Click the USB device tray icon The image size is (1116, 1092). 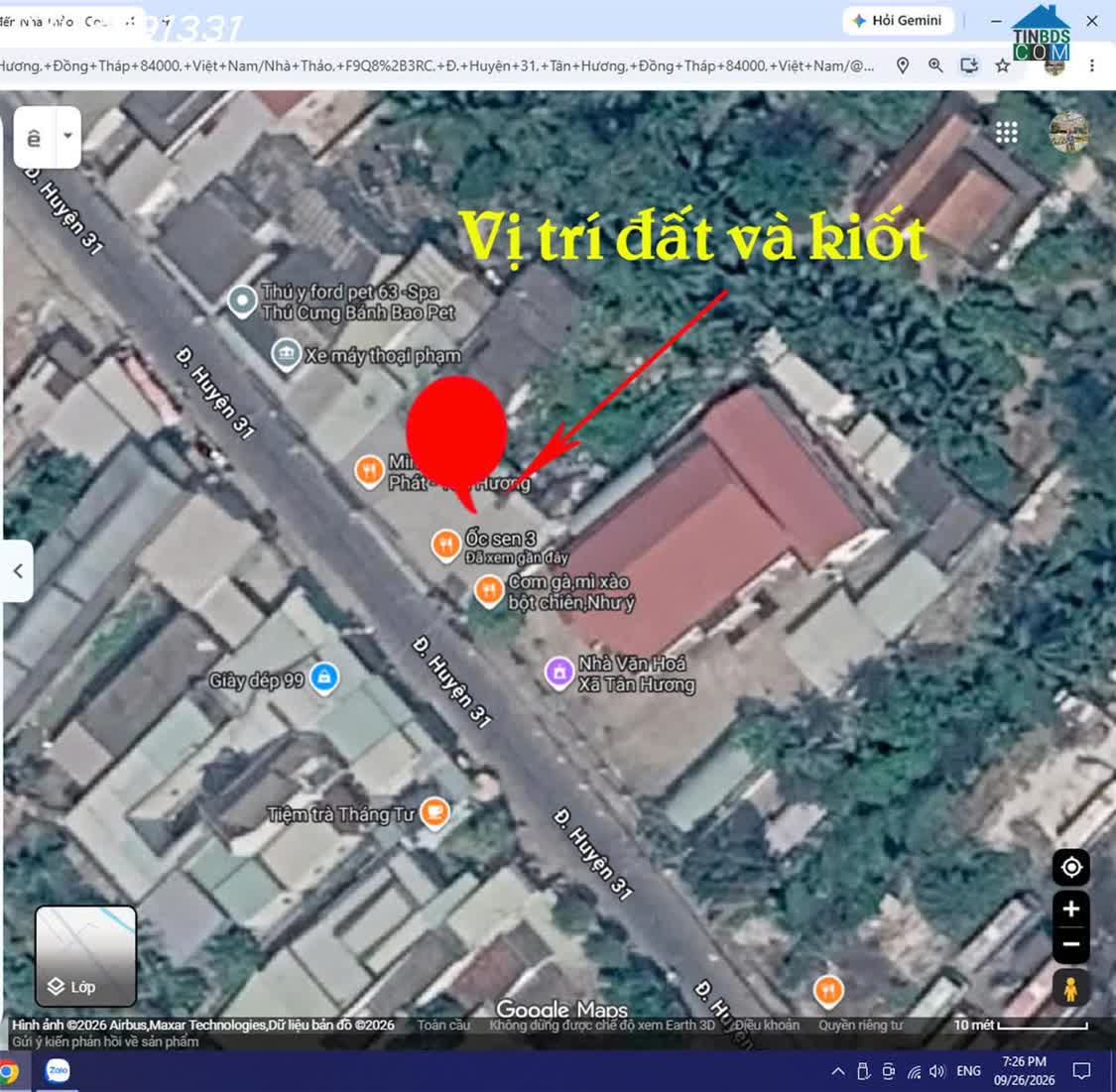[863, 1070]
